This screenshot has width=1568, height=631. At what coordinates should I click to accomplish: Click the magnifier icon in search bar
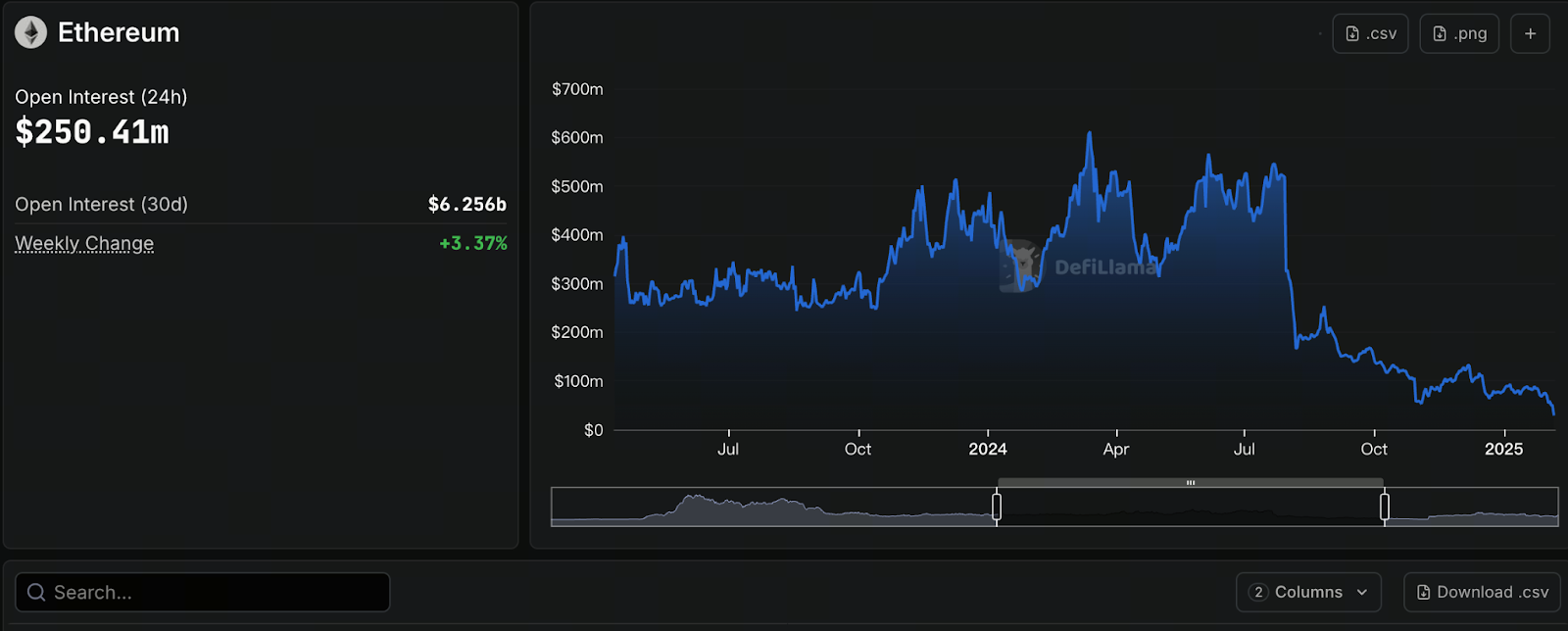pos(36,593)
